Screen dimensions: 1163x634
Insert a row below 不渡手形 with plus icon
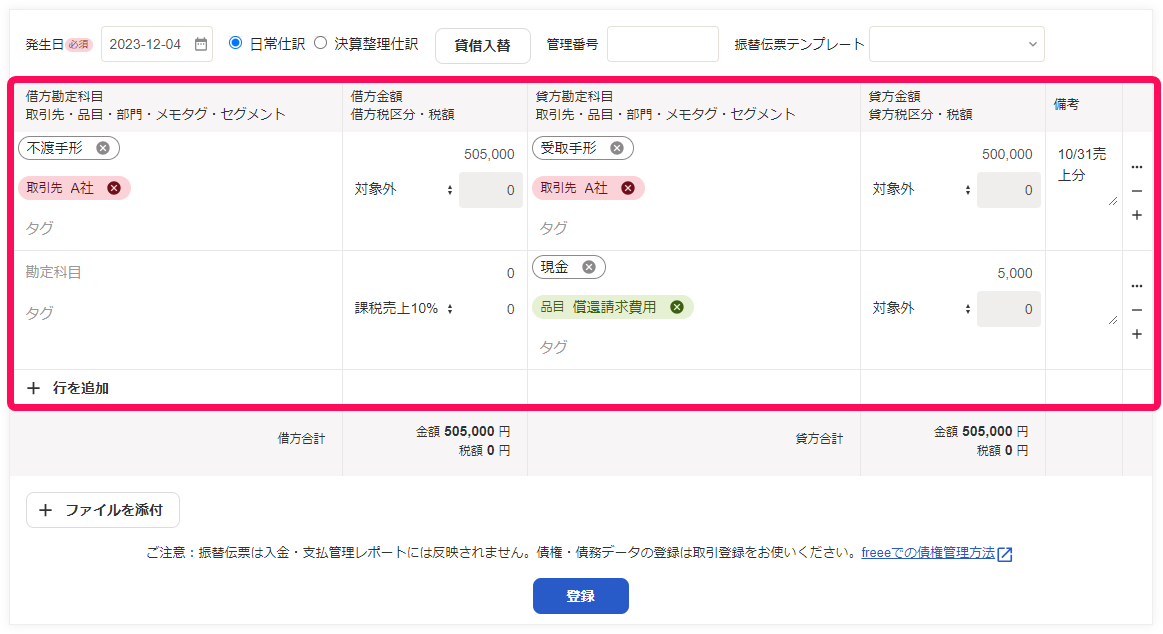1137,215
